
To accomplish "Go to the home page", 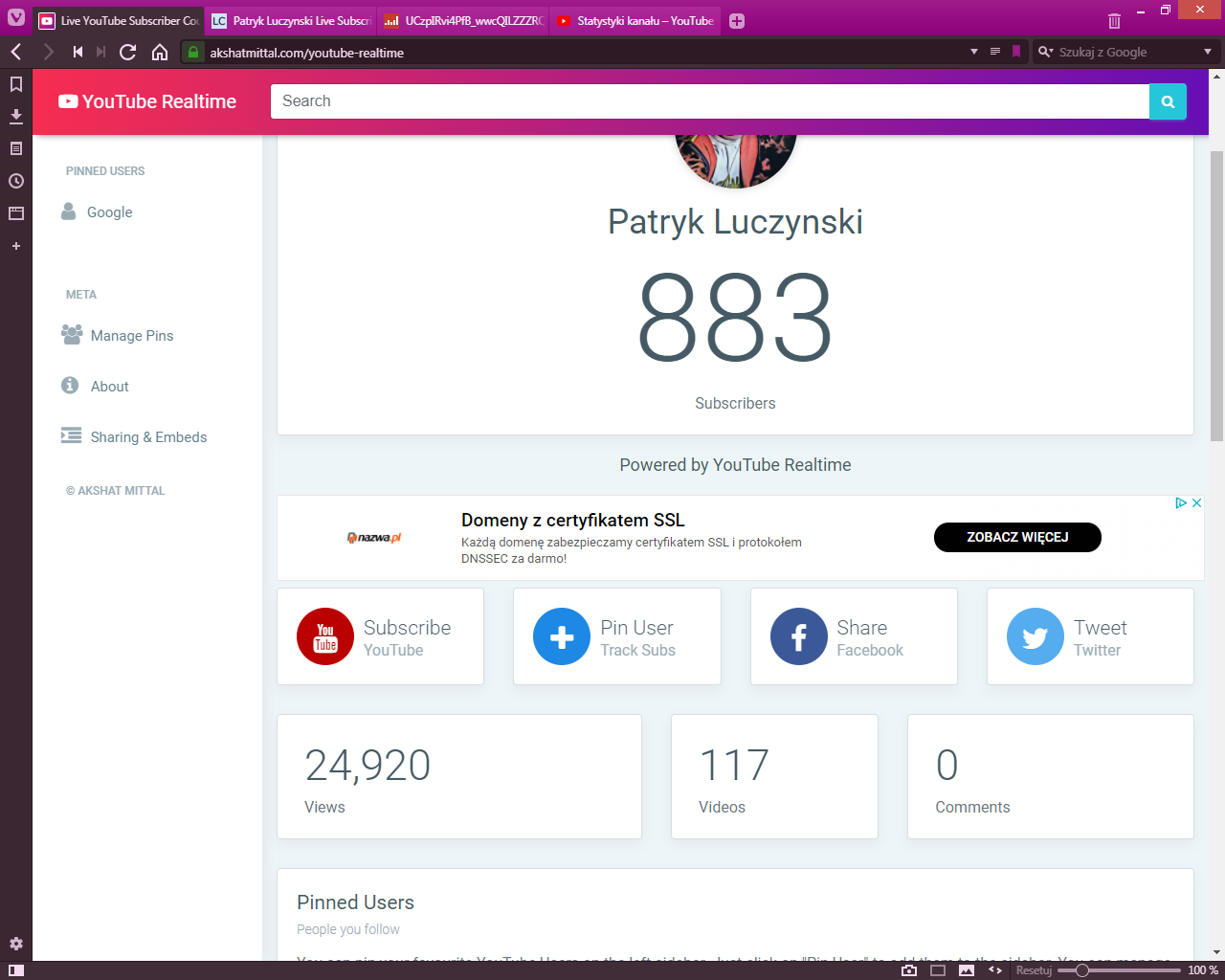I will pos(160,52).
